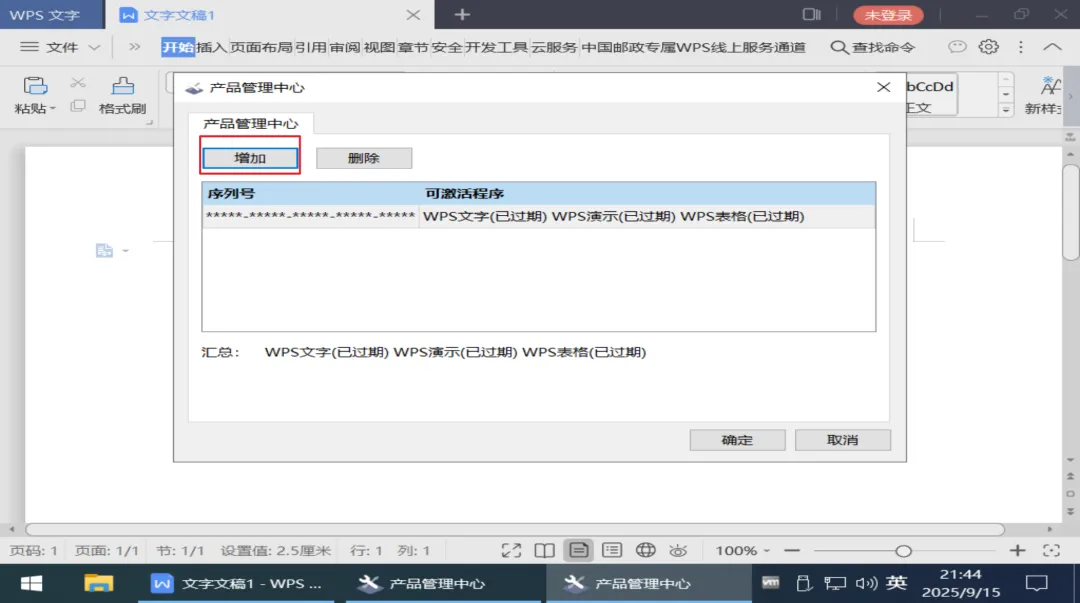Click the cut scissors icon
The width and height of the screenshot is (1080, 603).
(78, 83)
